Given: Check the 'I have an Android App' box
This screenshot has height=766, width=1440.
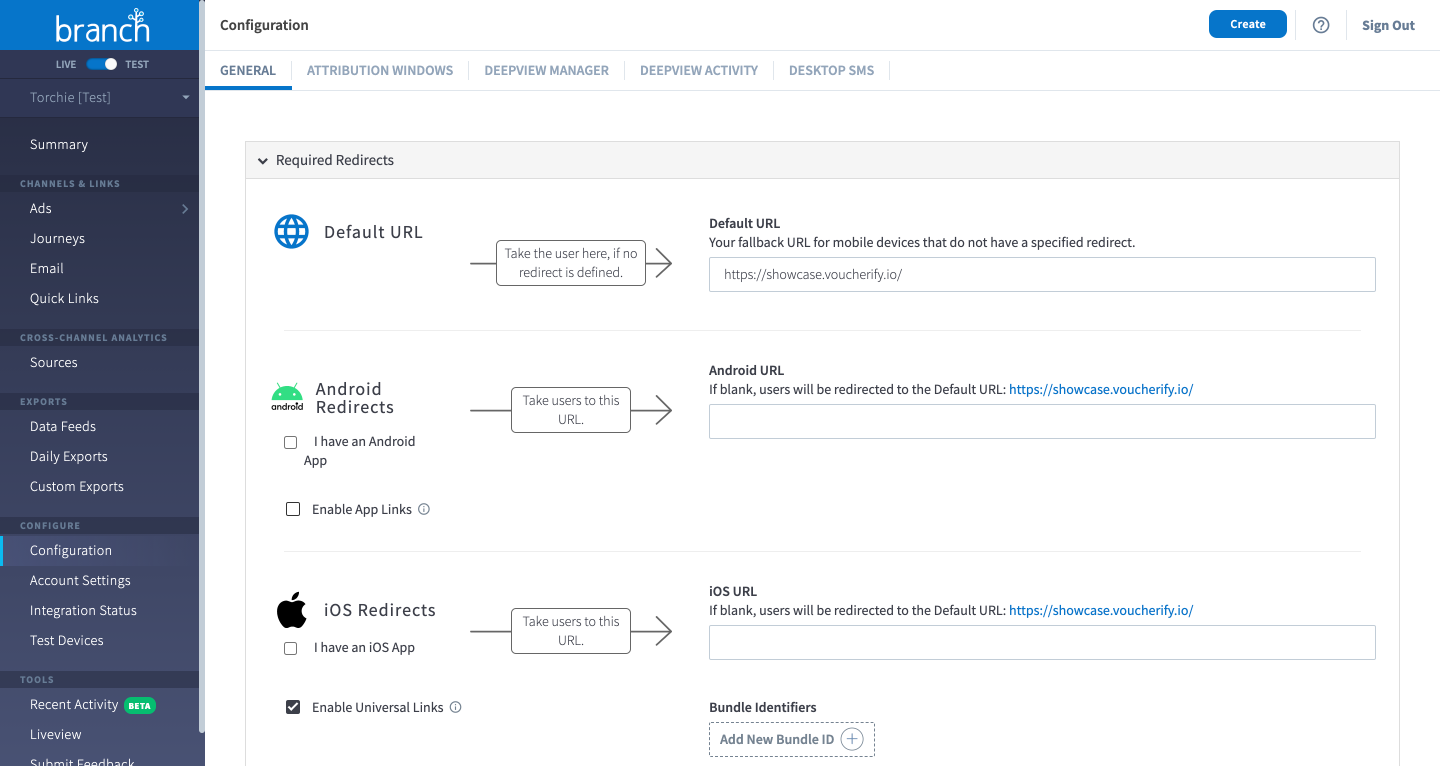Looking at the screenshot, I should (291, 442).
